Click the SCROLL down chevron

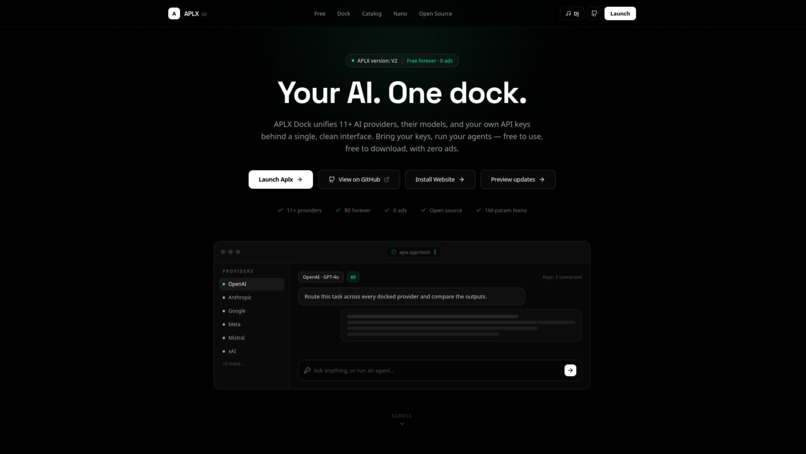point(402,424)
